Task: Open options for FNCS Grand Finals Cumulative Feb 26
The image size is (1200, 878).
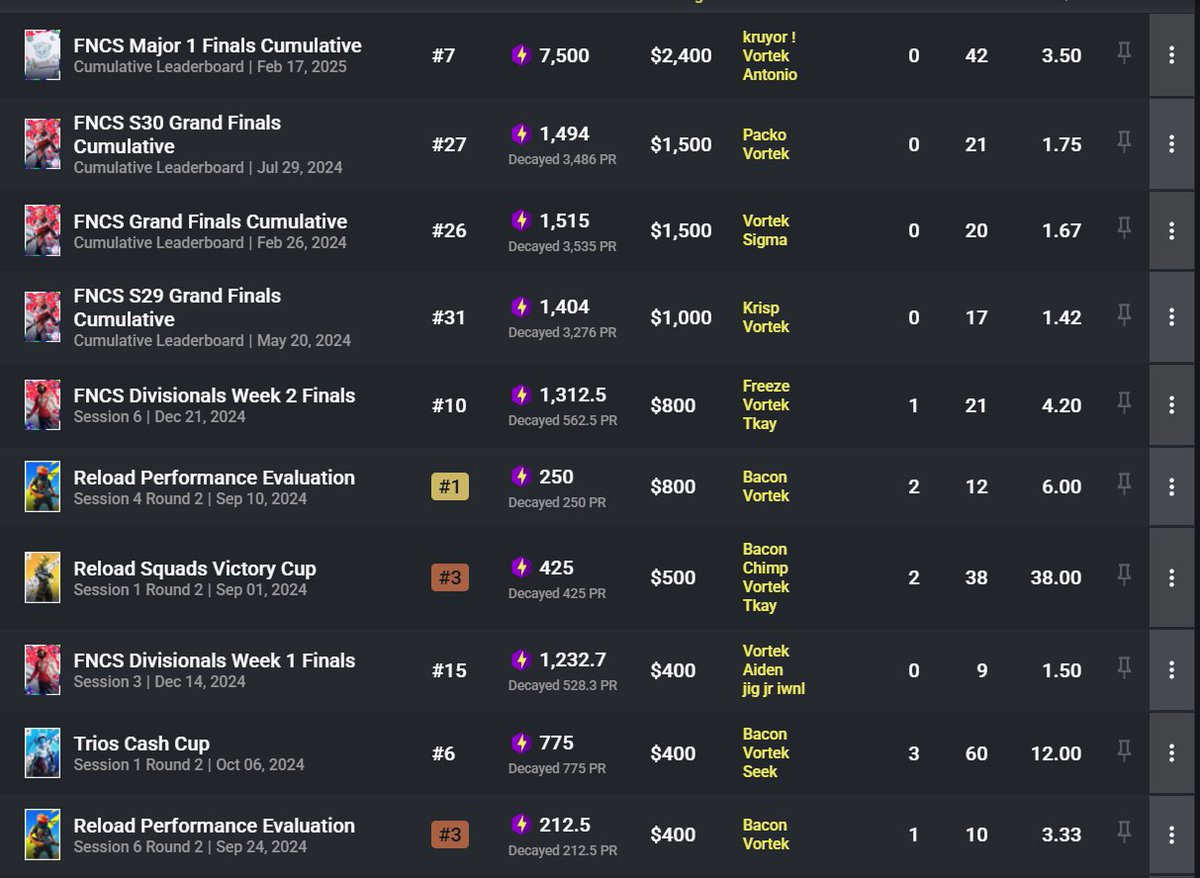Action: 1171,230
